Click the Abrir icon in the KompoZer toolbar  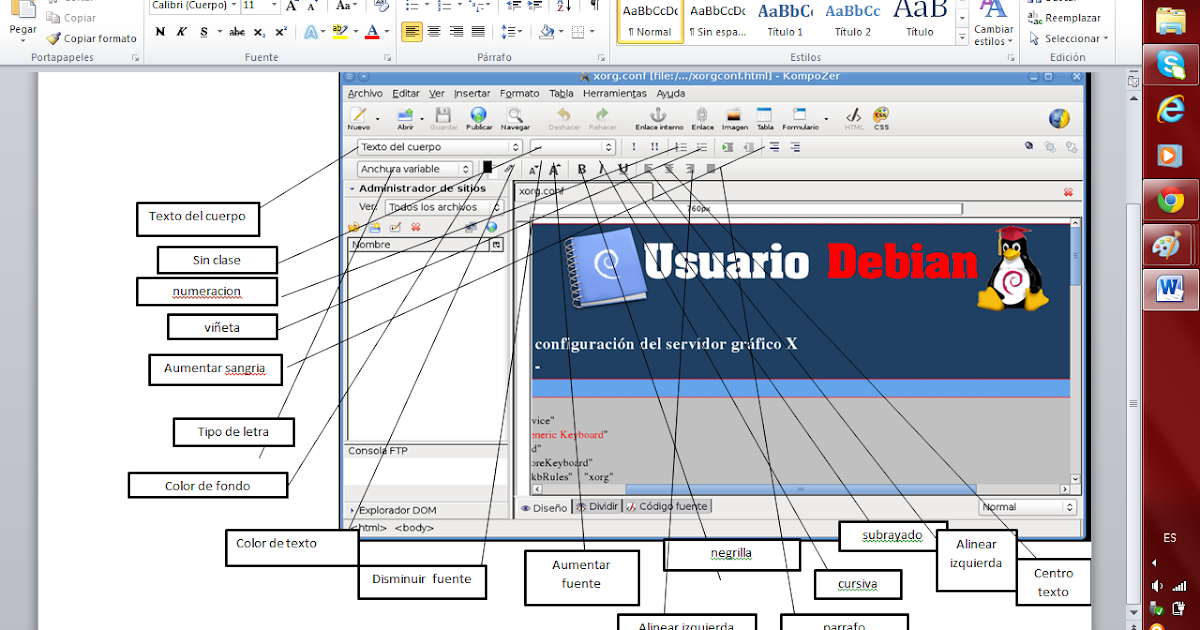click(x=405, y=119)
